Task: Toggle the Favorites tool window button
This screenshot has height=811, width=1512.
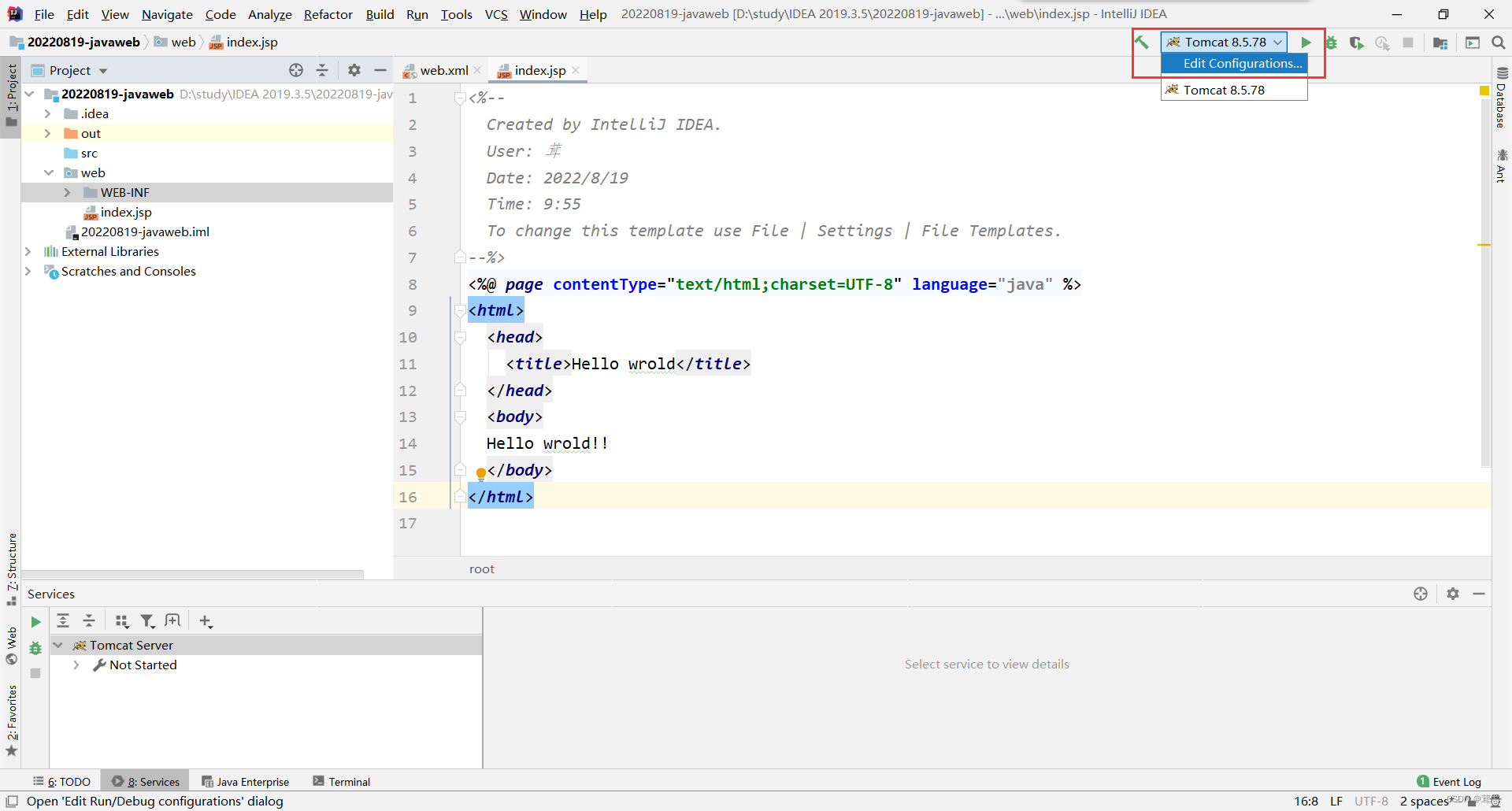Action: [x=11, y=720]
